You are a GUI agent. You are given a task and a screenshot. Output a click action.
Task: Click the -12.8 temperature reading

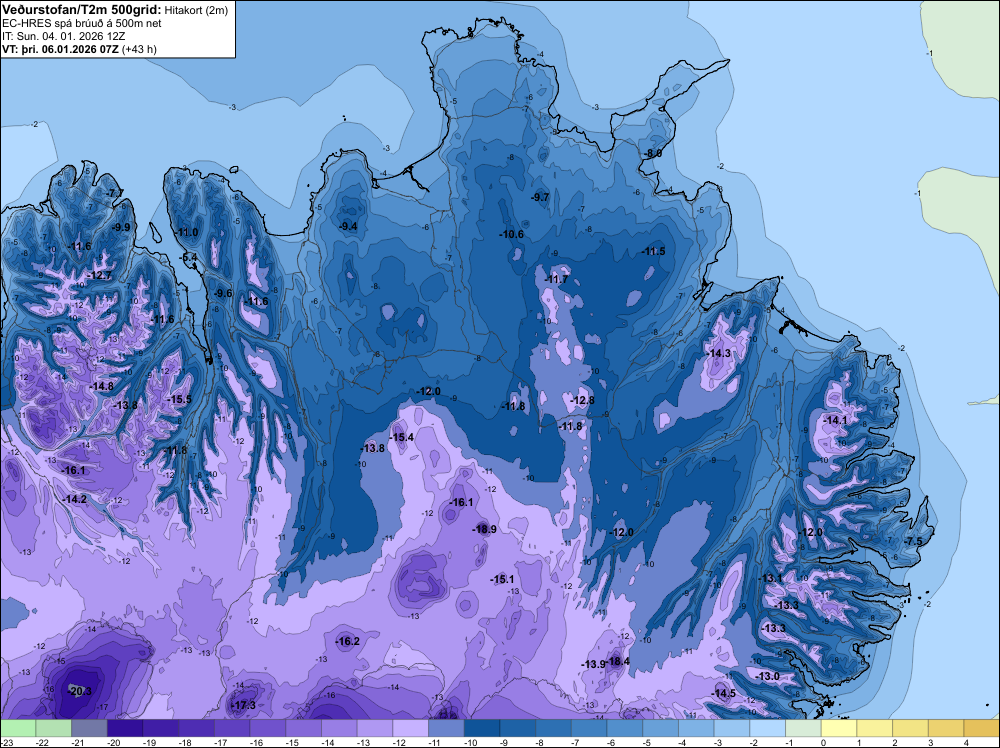(x=582, y=400)
